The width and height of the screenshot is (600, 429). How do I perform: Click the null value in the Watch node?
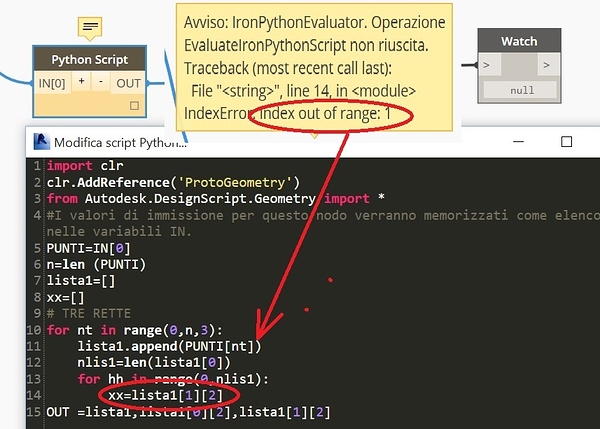[x=522, y=91]
